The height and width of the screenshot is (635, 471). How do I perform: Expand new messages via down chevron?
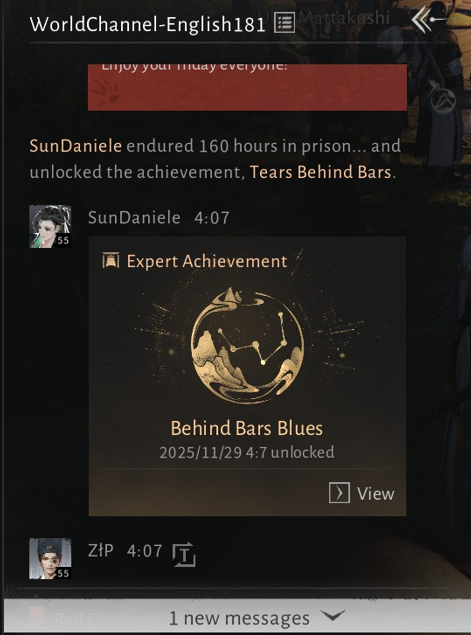click(333, 616)
